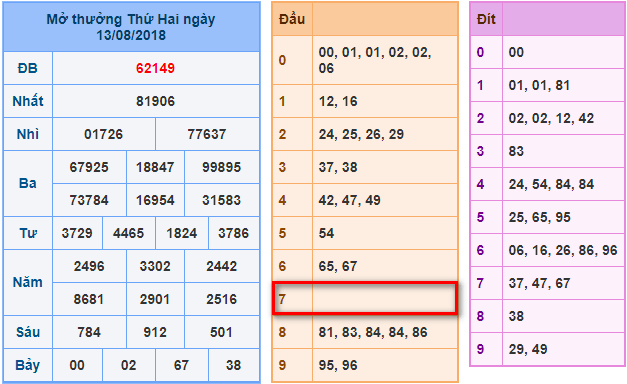Screen dimensions: 627x384
Task: Click fifth prize number 2516
Action: pyautogui.click(x=221, y=299)
